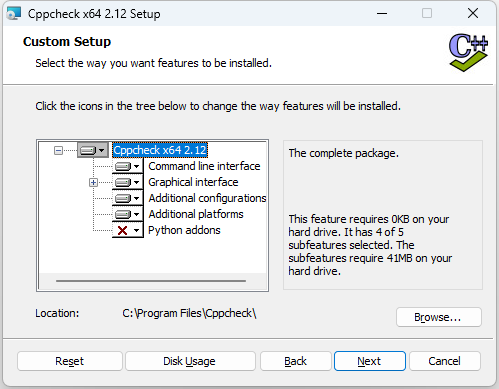The height and width of the screenshot is (389, 499).
Task: Proceed with the Next button
Action: 370,361
